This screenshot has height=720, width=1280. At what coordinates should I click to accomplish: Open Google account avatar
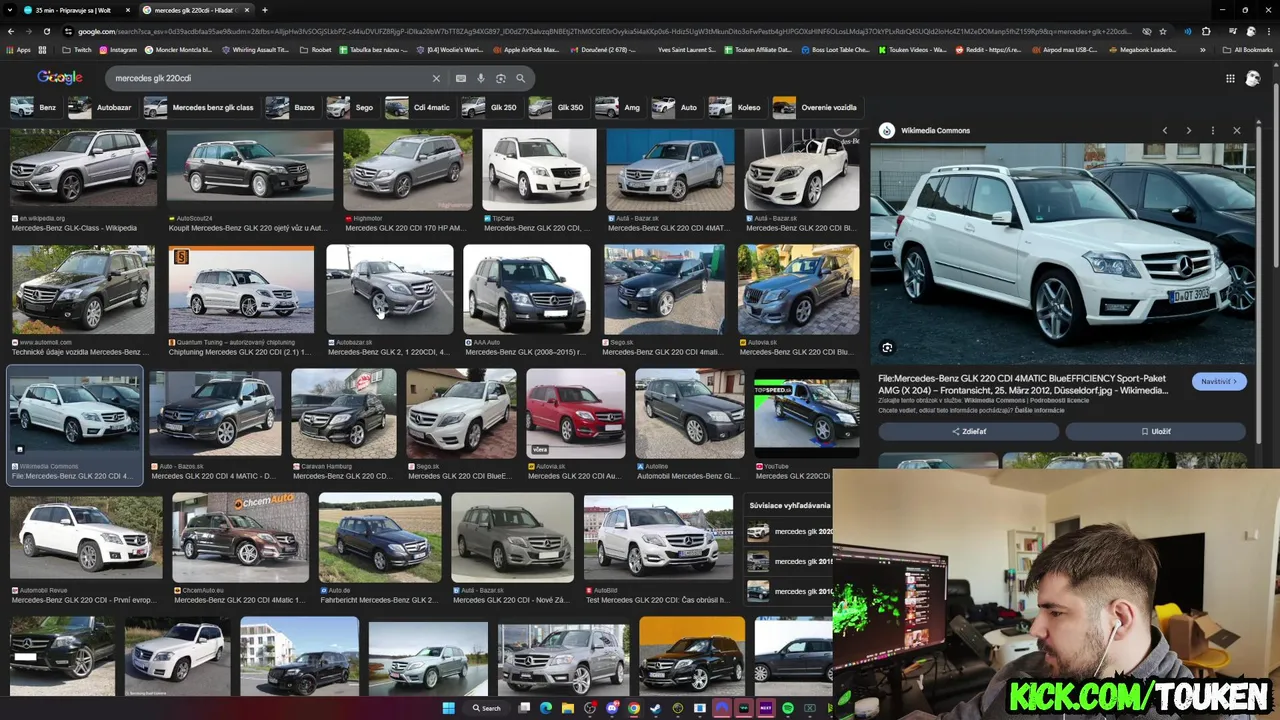tap(1253, 78)
